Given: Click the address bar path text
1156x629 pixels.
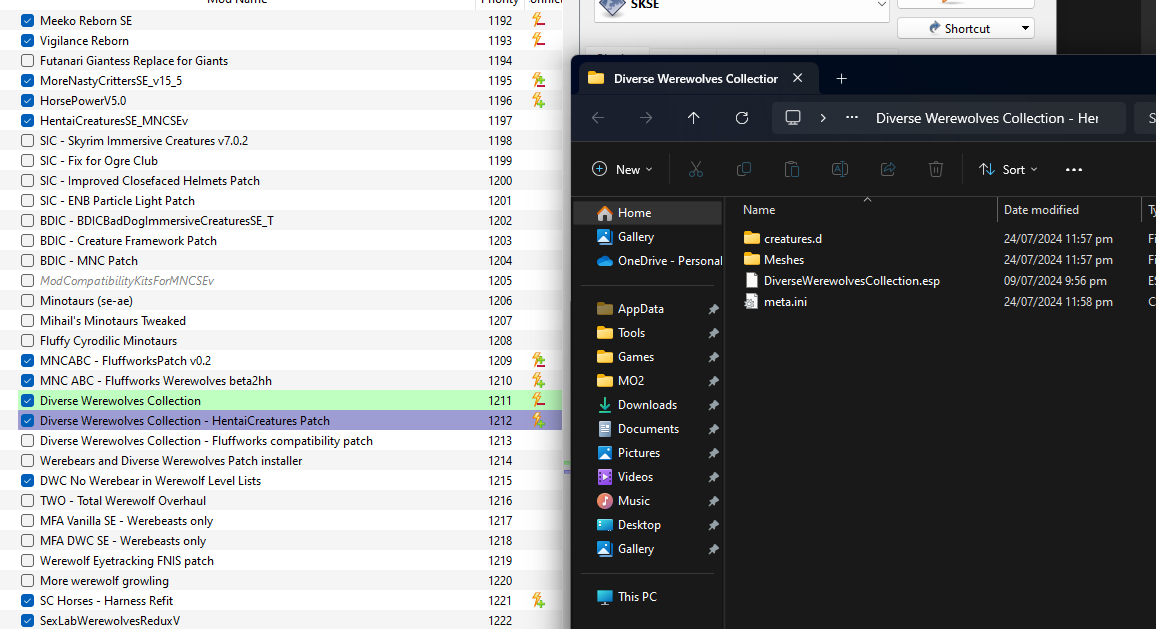Looking at the screenshot, I should pos(986,118).
